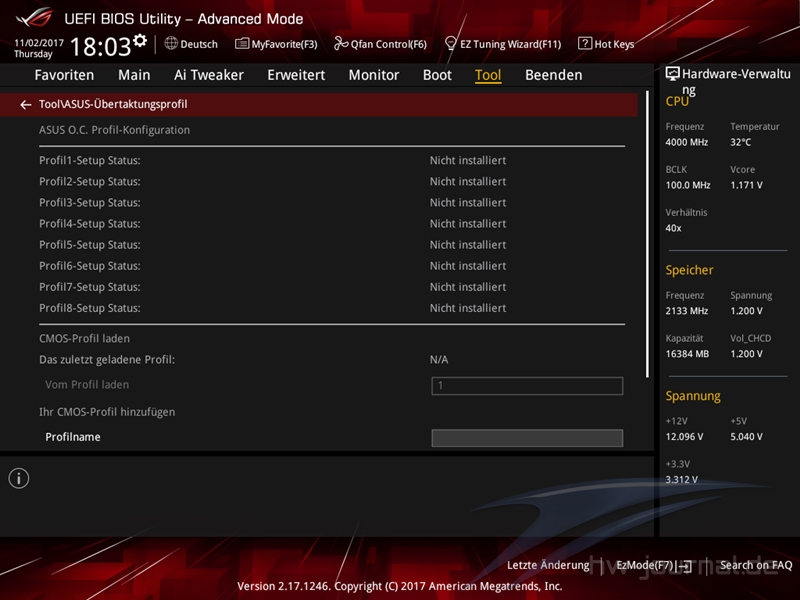Select the Profil7-Setup Status row
800x600 pixels.
click(332, 287)
